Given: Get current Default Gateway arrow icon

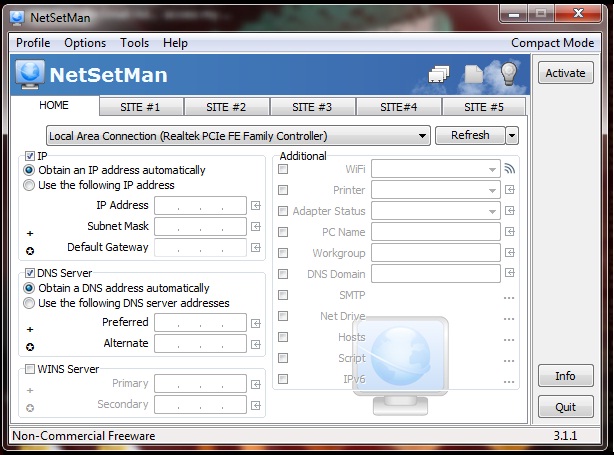Looking at the screenshot, I should point(256,247).
